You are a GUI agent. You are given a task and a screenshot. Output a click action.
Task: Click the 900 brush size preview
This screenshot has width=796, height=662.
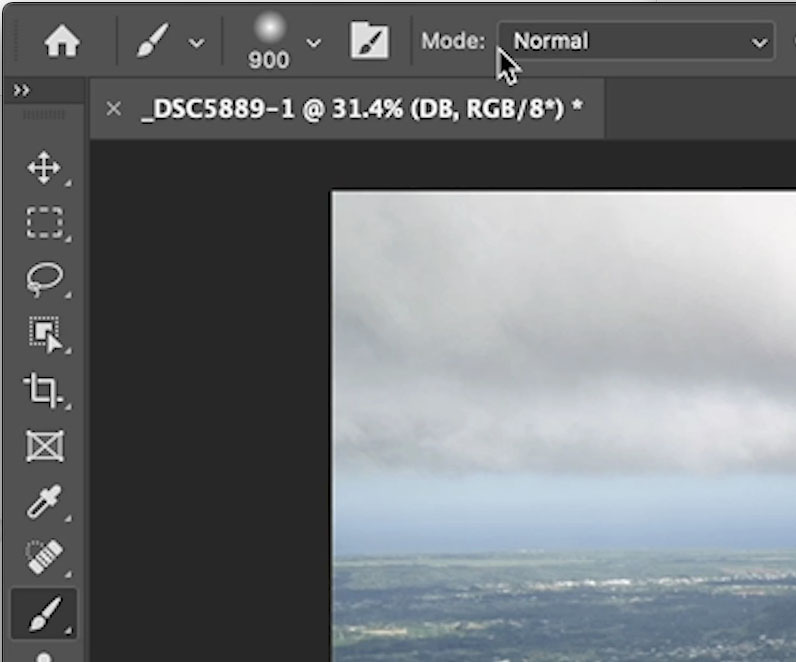pos(269,41)
